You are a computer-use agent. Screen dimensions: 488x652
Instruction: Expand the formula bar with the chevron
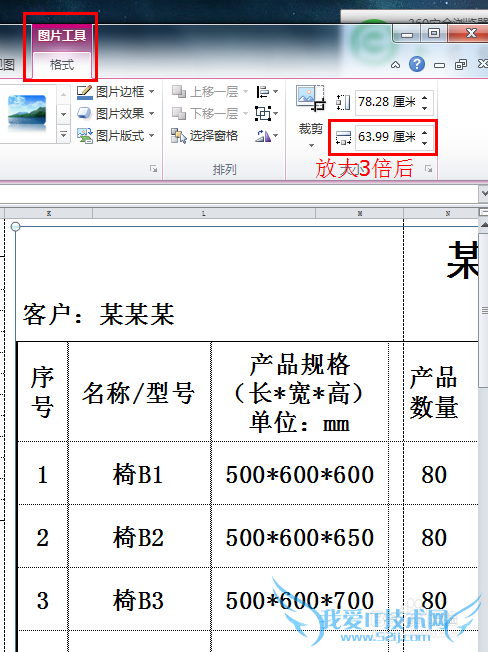click(483, 193)
